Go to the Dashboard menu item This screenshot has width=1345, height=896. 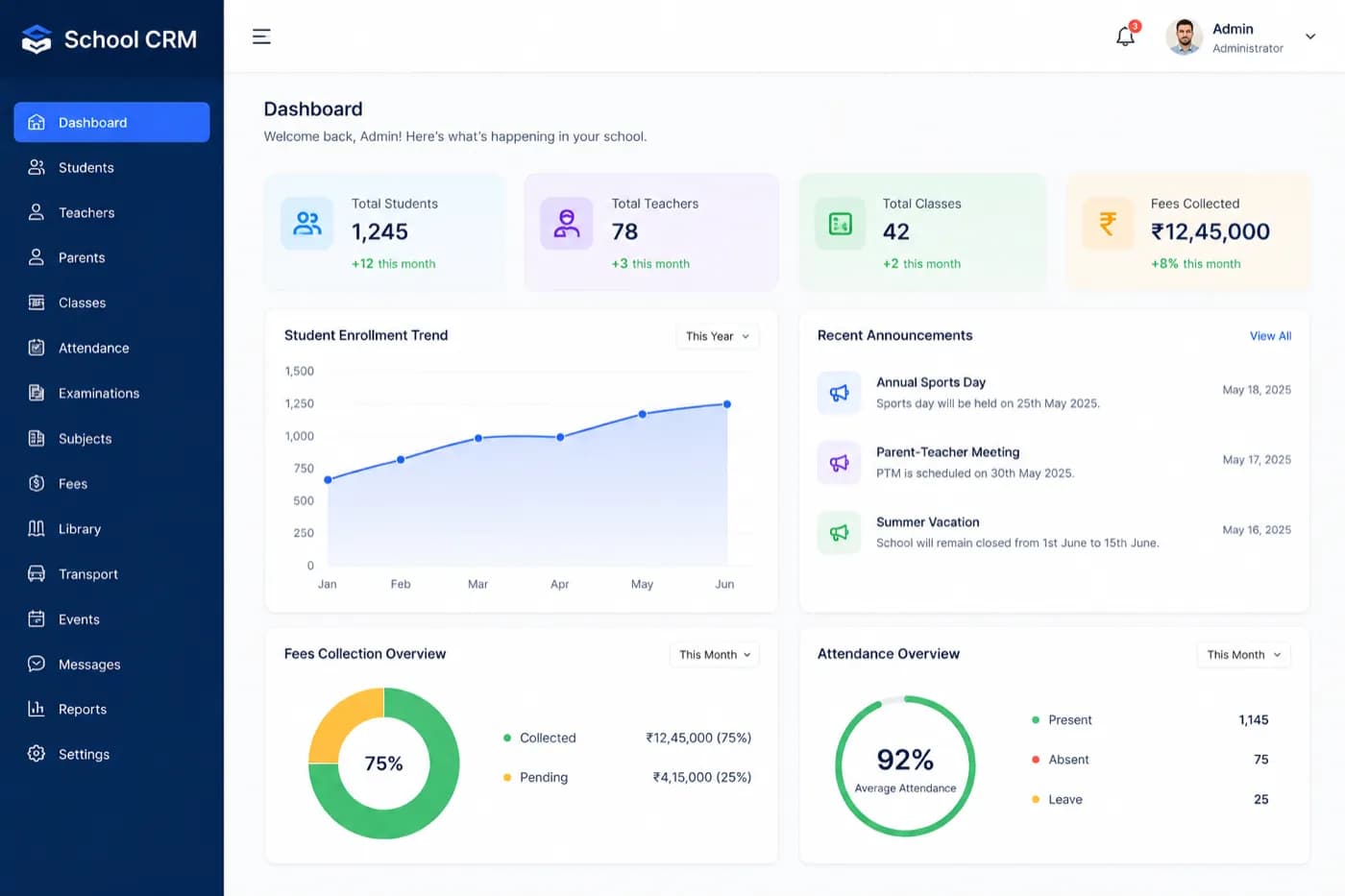tap(111, 122)
